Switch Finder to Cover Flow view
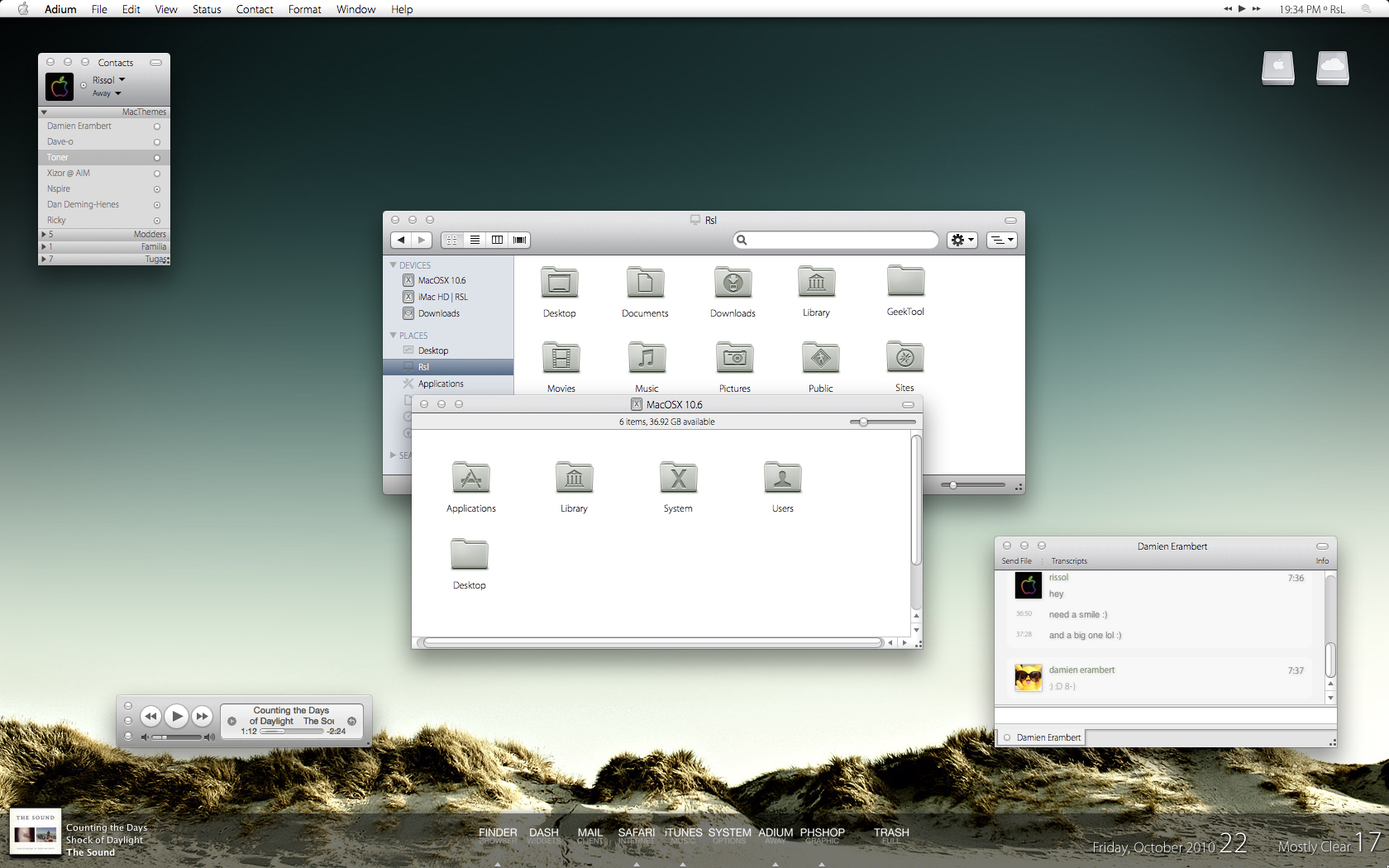 [x=519, y=240]
